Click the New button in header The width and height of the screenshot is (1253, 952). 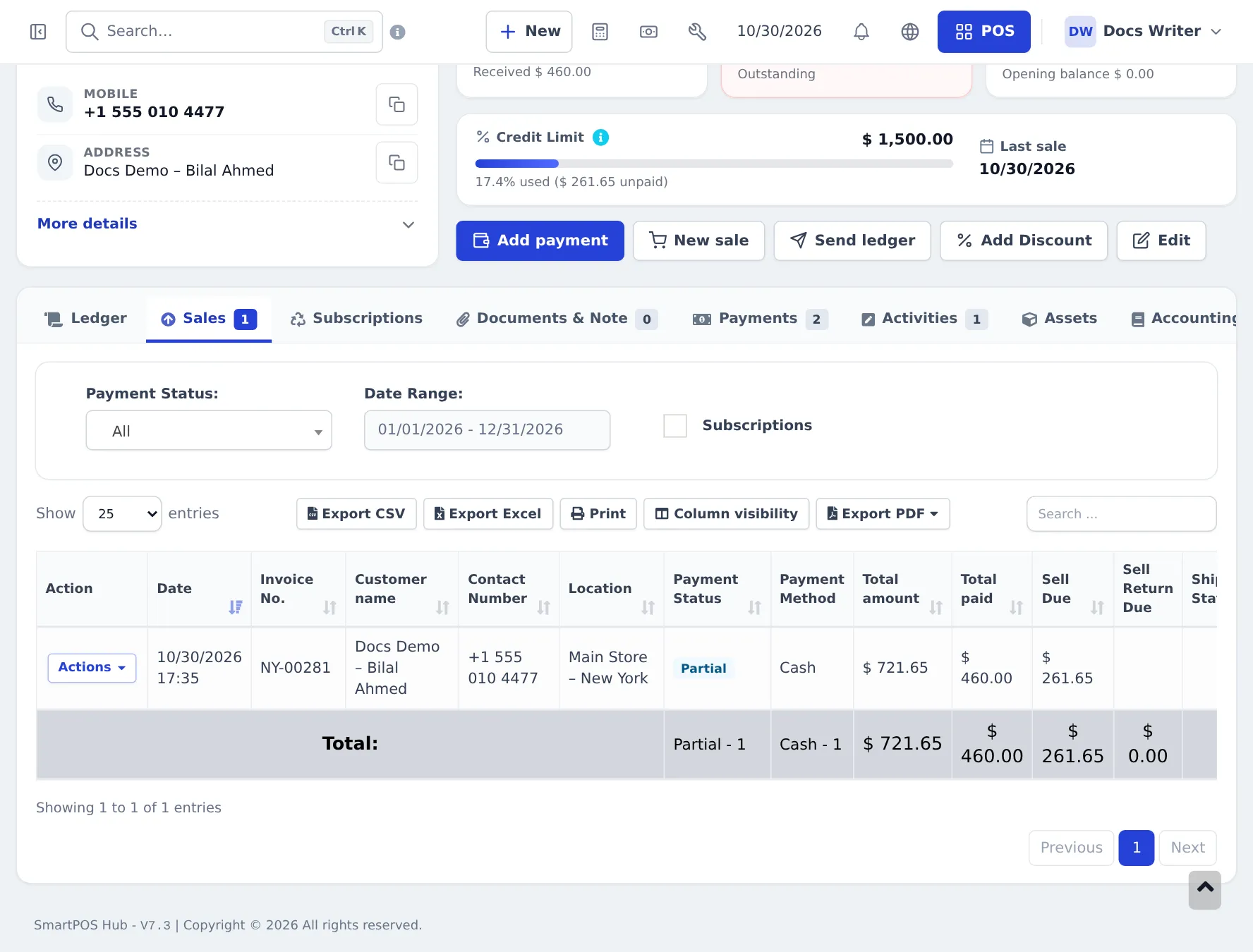(529, 32)
